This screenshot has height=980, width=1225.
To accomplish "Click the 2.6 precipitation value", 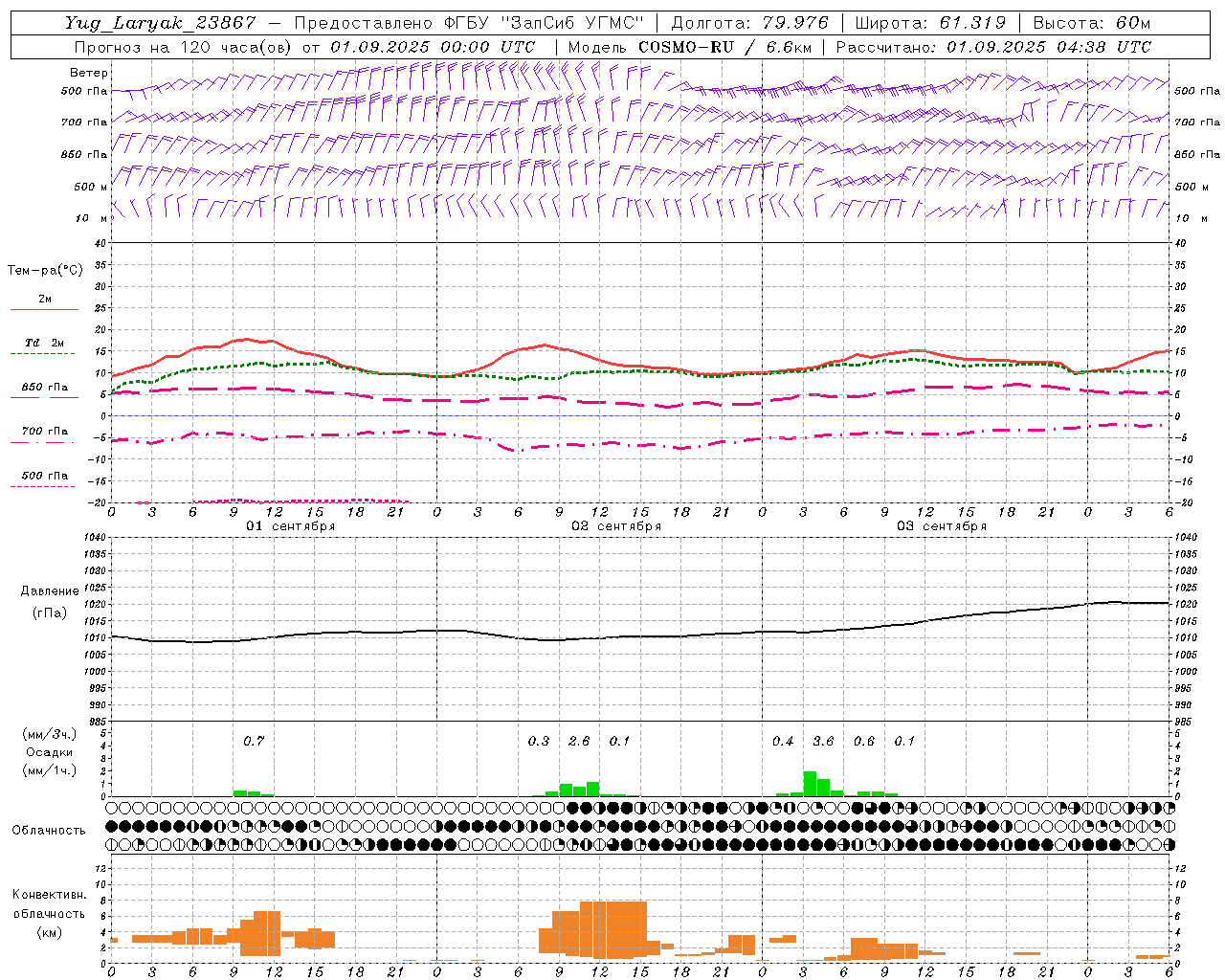I will [579, 741].
